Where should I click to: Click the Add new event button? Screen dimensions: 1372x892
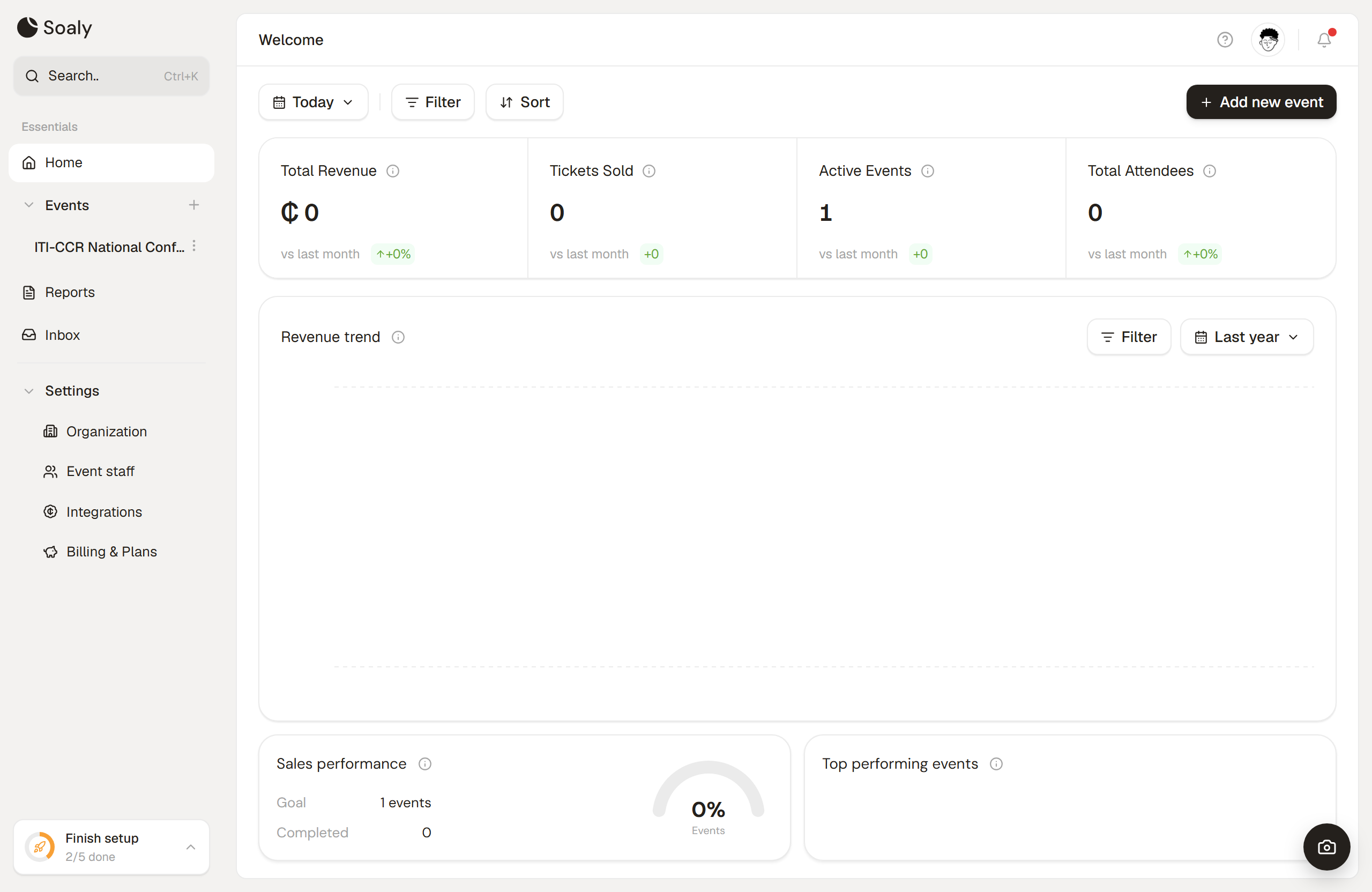(x=1261, y=102)
